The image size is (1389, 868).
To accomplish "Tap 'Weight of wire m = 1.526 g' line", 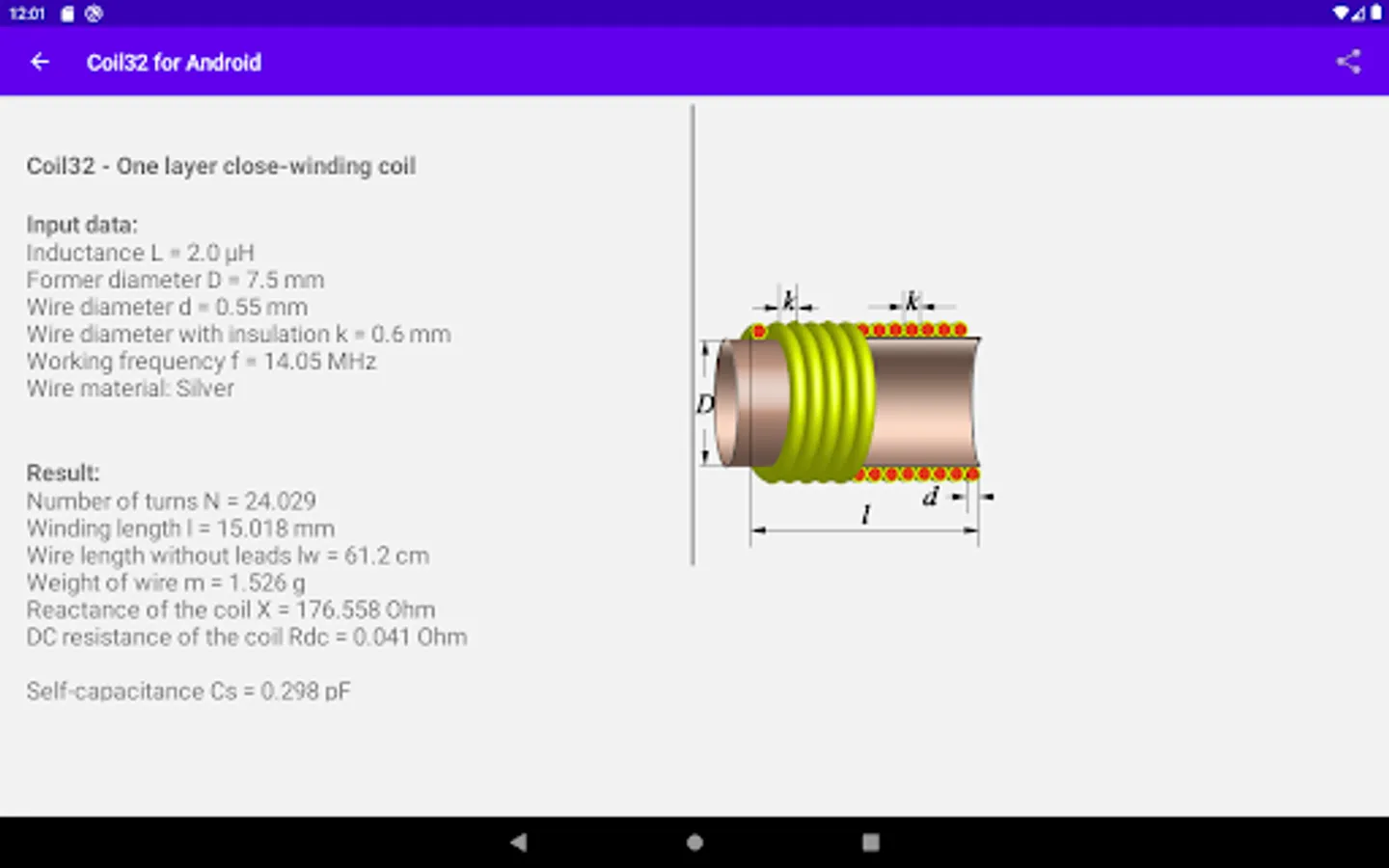I will (x=166, y=583).
